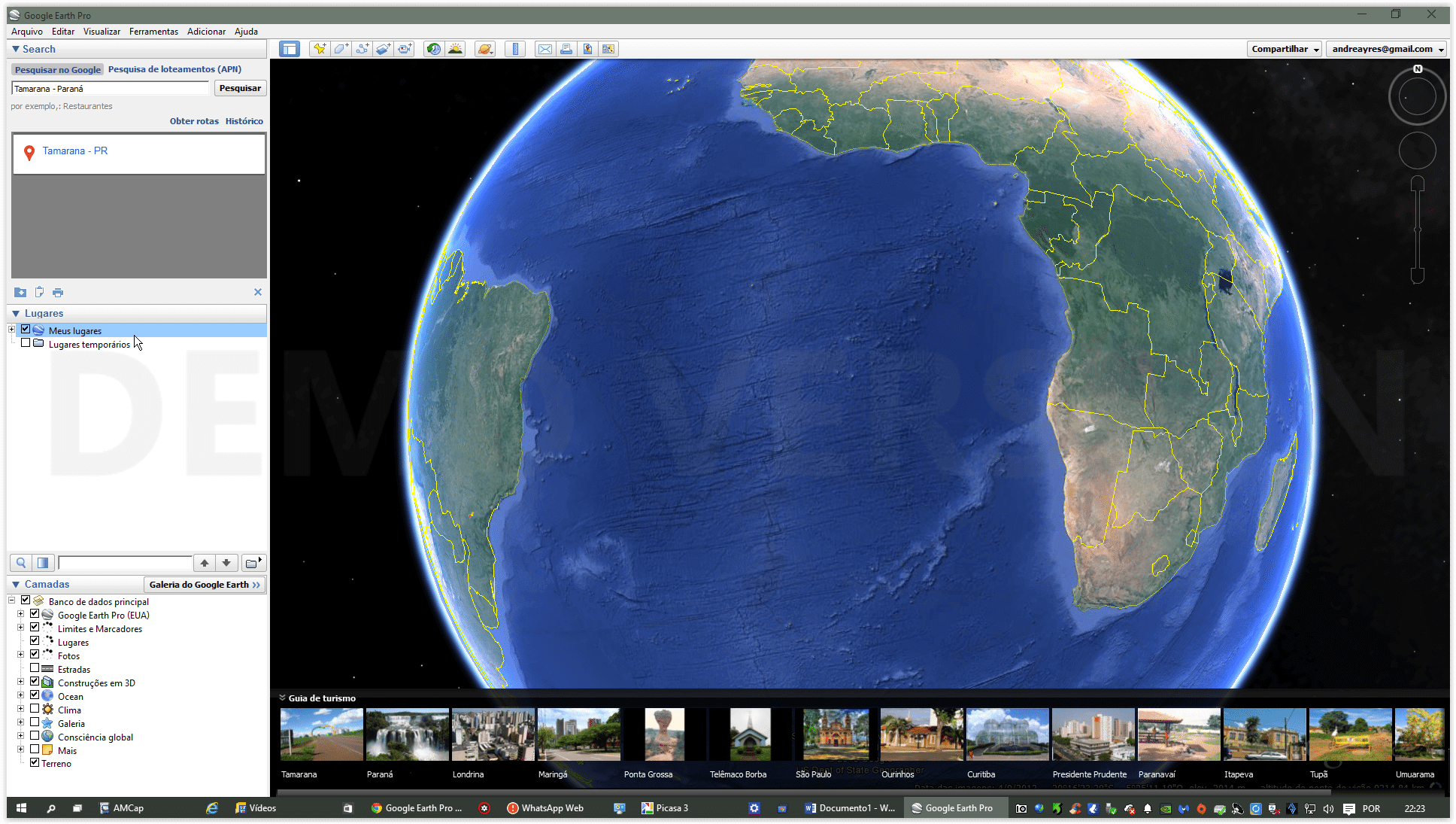Open the Visualizar menu
The width and height of the screenshot is (1456, 824).
(x=102, y=32)
